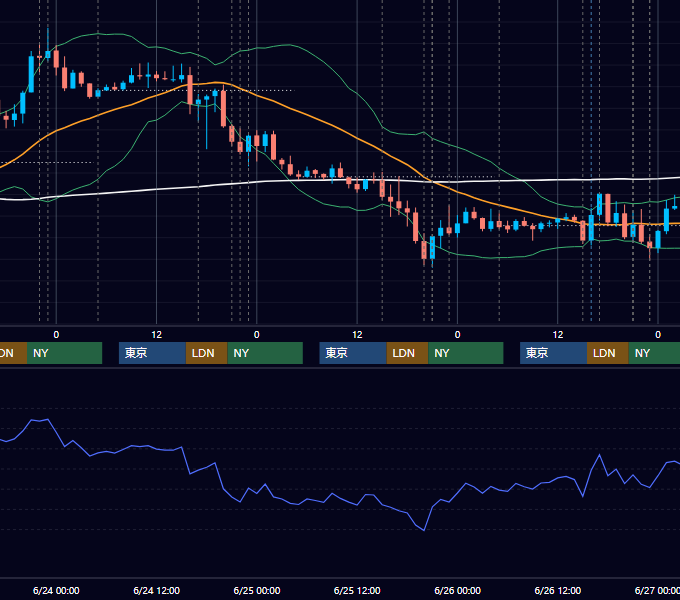Select the June 24 東京 session bar
680x600 pixels.
tap(153, 353)
